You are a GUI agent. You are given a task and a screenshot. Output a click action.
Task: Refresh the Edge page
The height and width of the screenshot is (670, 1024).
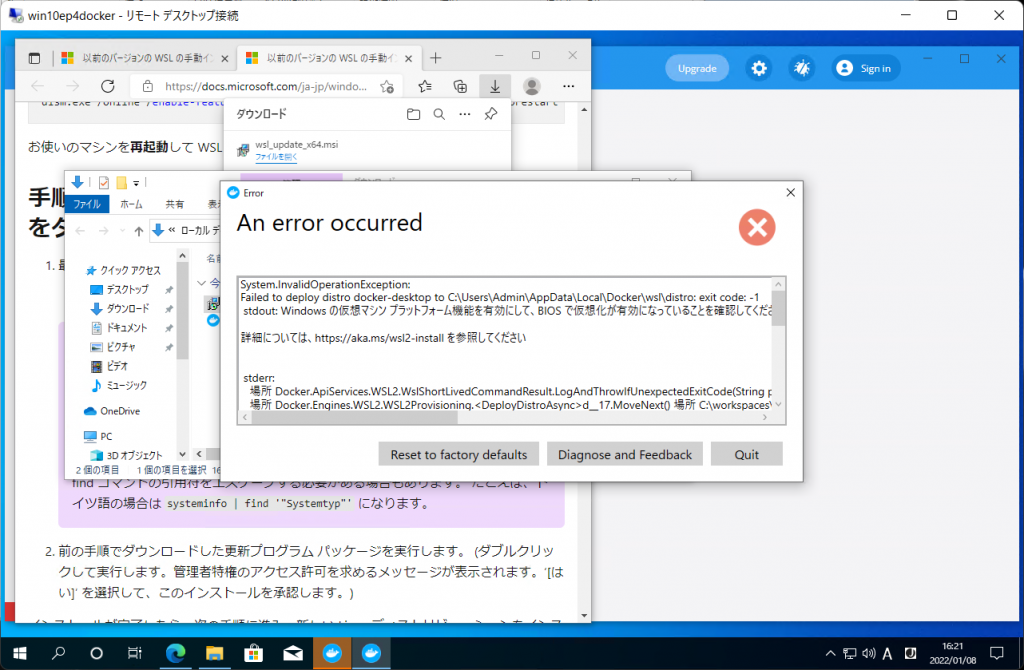pyautogui.click(x=108, y=86)
